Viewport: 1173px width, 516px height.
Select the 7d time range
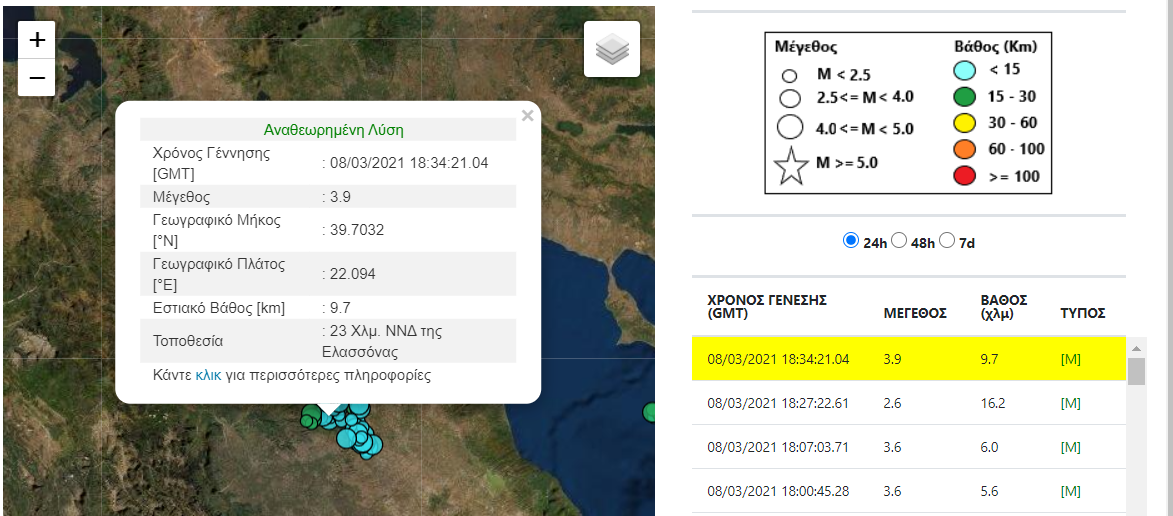(947, 240)
